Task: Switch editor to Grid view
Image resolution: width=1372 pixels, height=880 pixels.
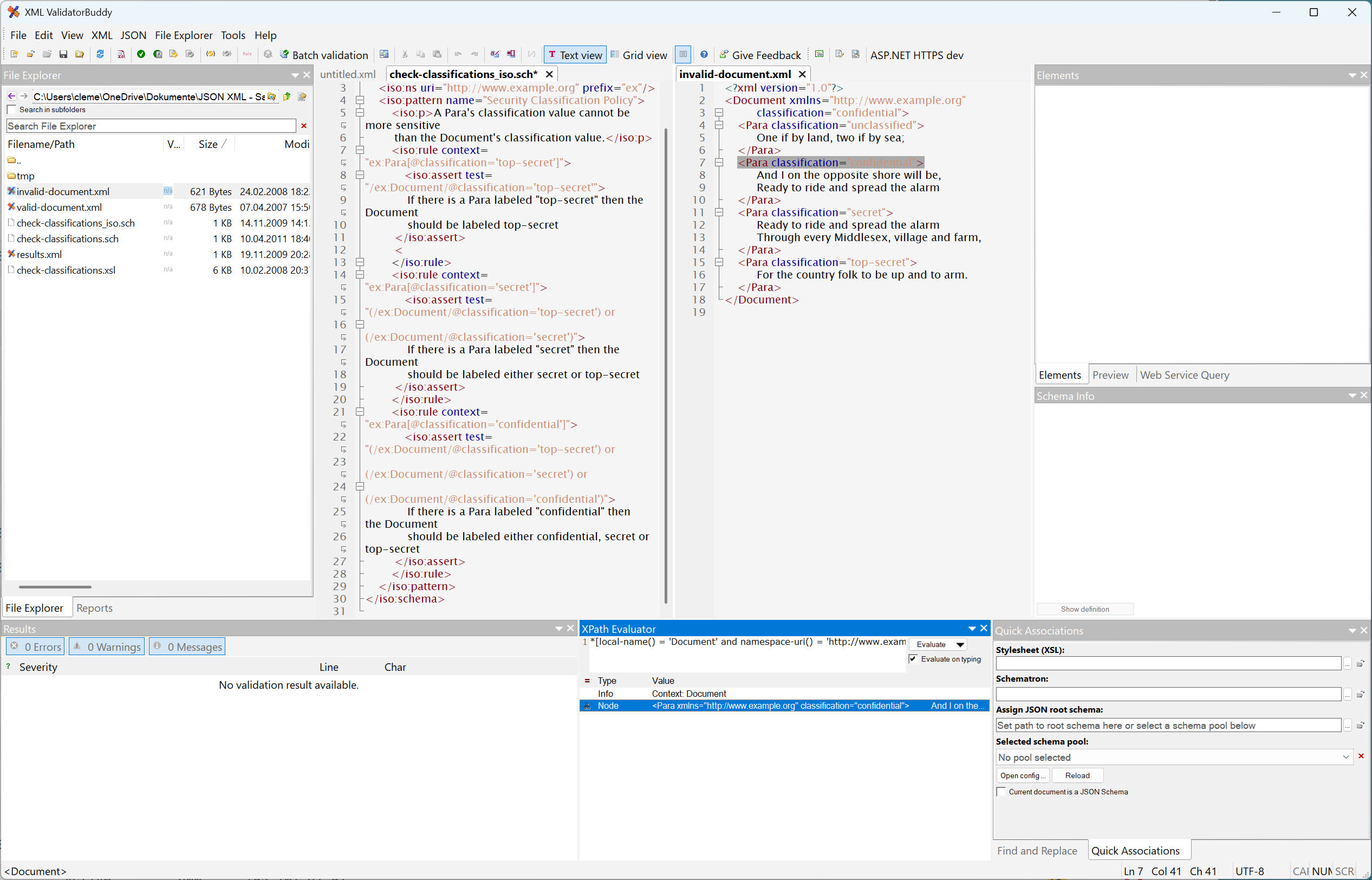Action: point(639,55)
